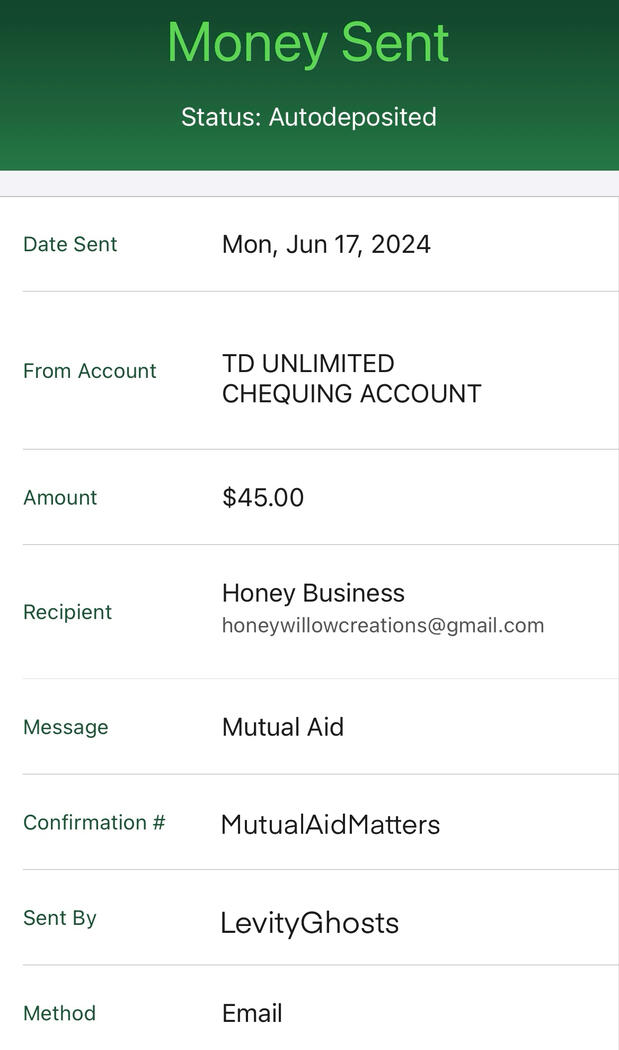The height and width of the screenshot is (1050, 619).
Task: Select the Mutual Aid message text
Action: [x=283, y=727]
